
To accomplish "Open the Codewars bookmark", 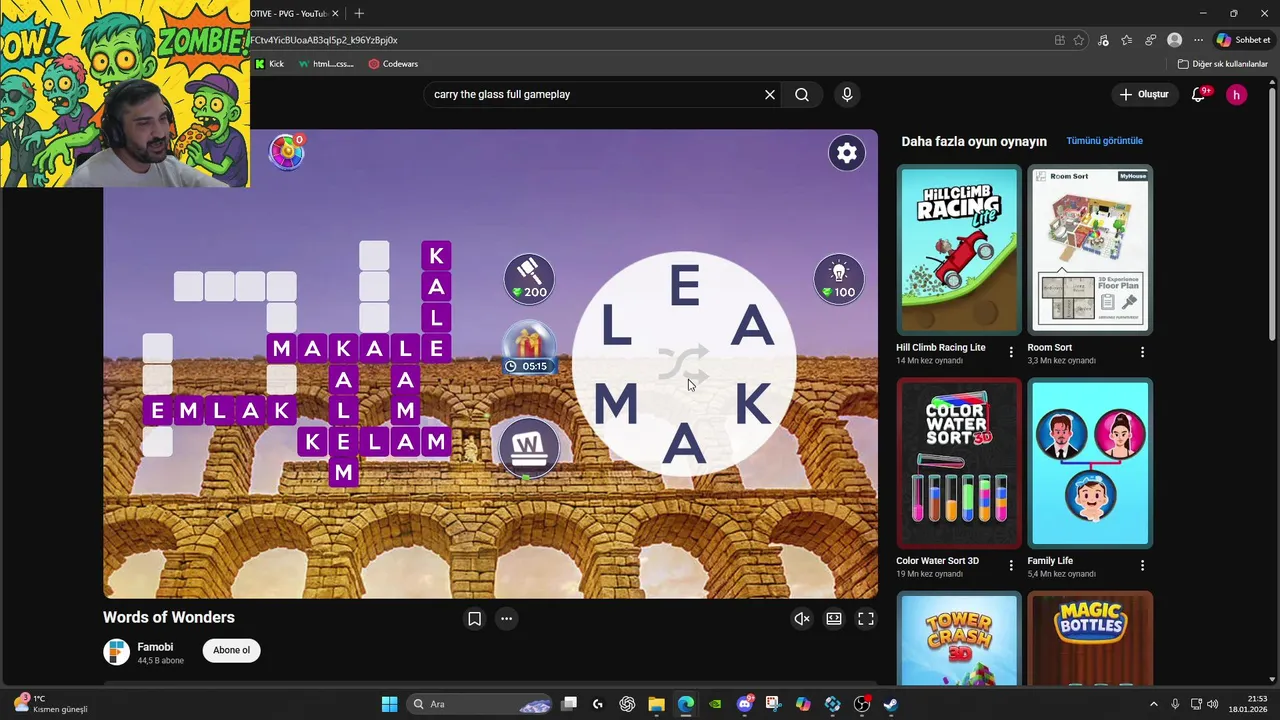I will point(393,64).
